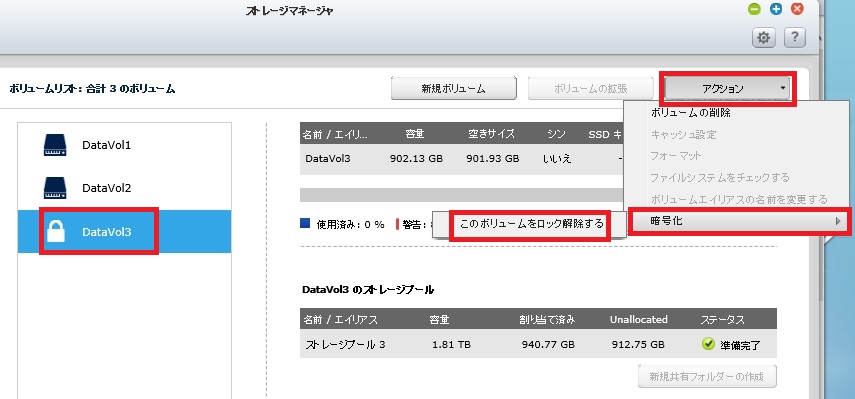
Task: Click the 940.77 GB allocated value
Action: click(547, 345)
